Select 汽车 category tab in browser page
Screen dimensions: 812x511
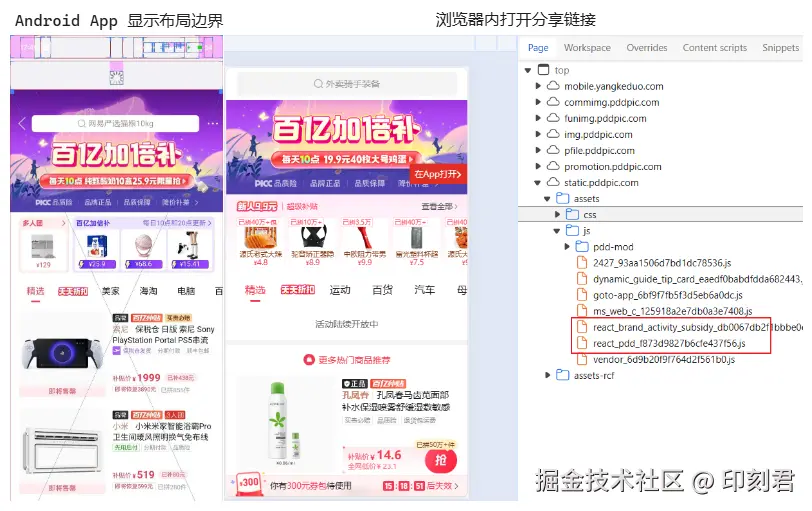(424, 290)
